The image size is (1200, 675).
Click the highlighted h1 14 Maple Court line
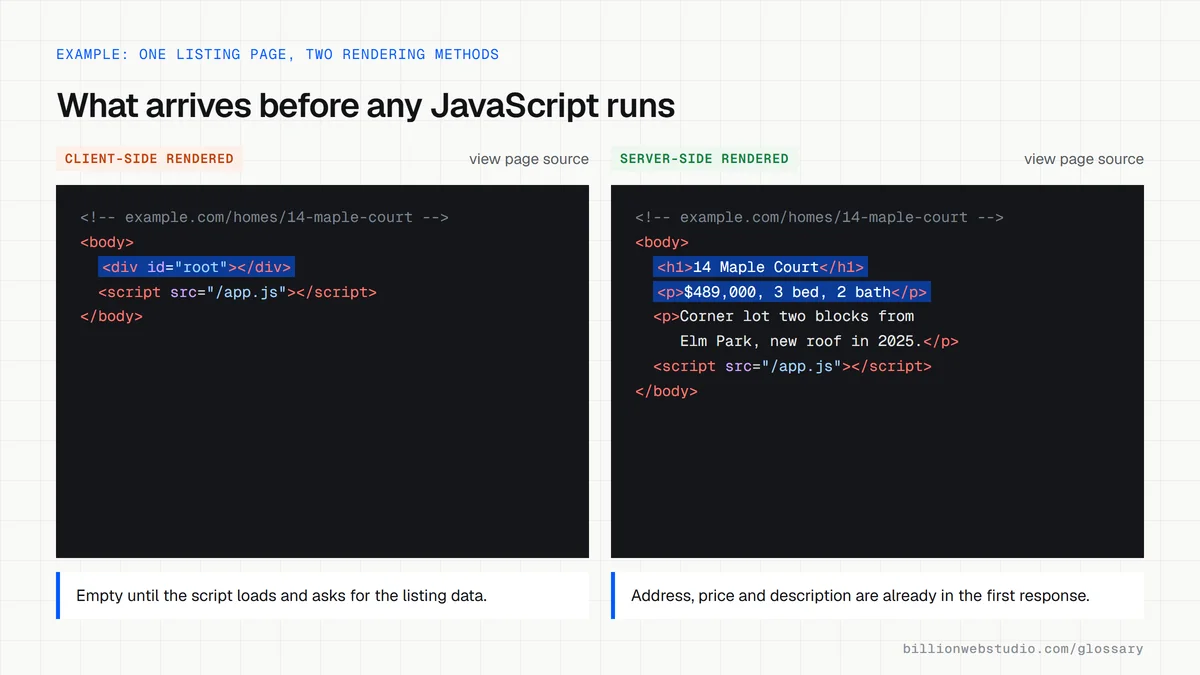(759, 267)
